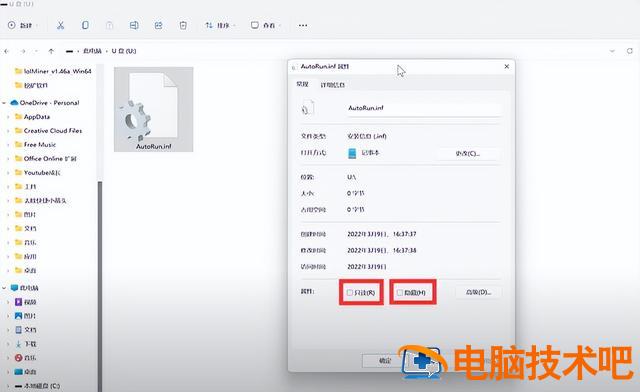The image size is (640, 392).
Task: Open the Documents library under This PC
Action: click(26, 330)
